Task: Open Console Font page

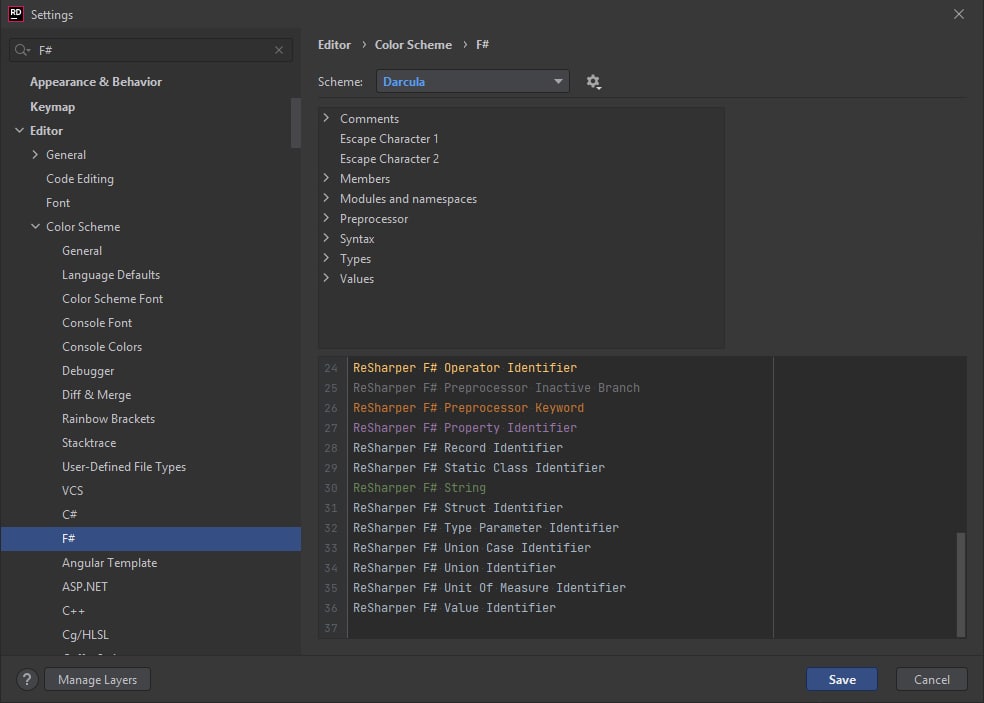Action: (97, 323)
